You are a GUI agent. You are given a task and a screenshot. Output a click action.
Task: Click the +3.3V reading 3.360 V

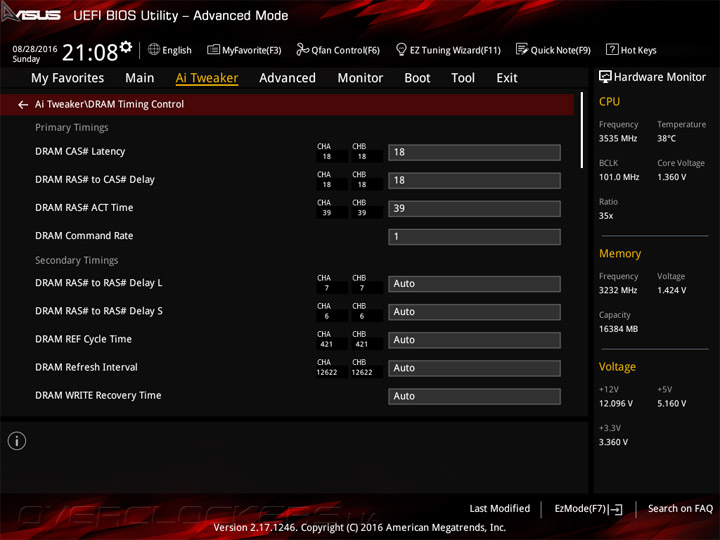click(613, 443)
